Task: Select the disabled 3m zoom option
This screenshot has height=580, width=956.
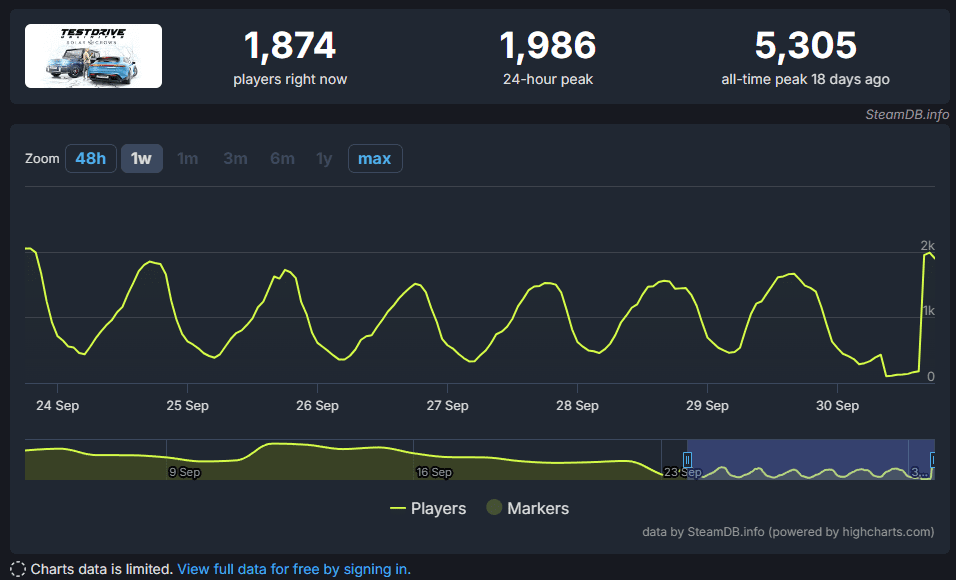Action: 235,159
